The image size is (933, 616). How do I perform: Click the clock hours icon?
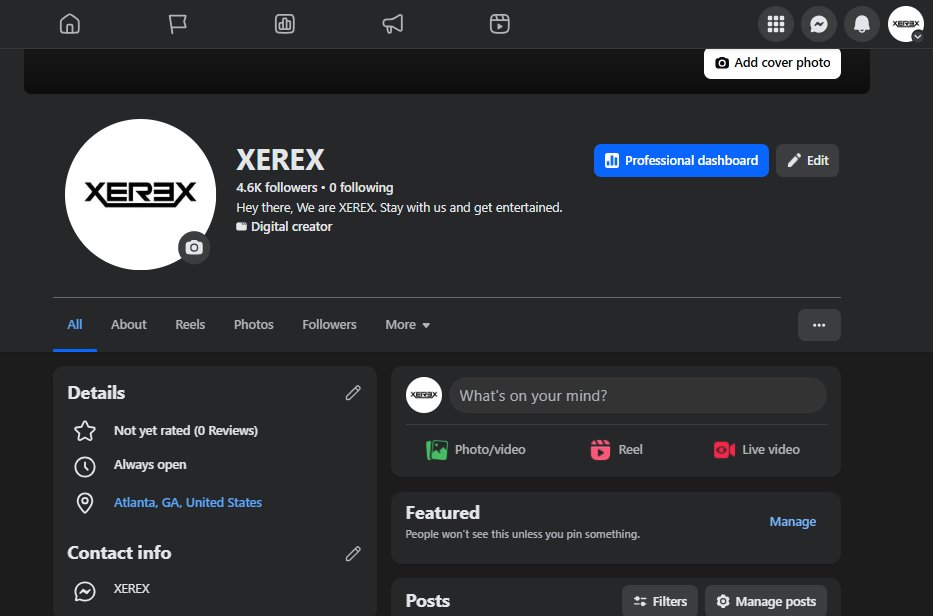click(x=85, y=467)
